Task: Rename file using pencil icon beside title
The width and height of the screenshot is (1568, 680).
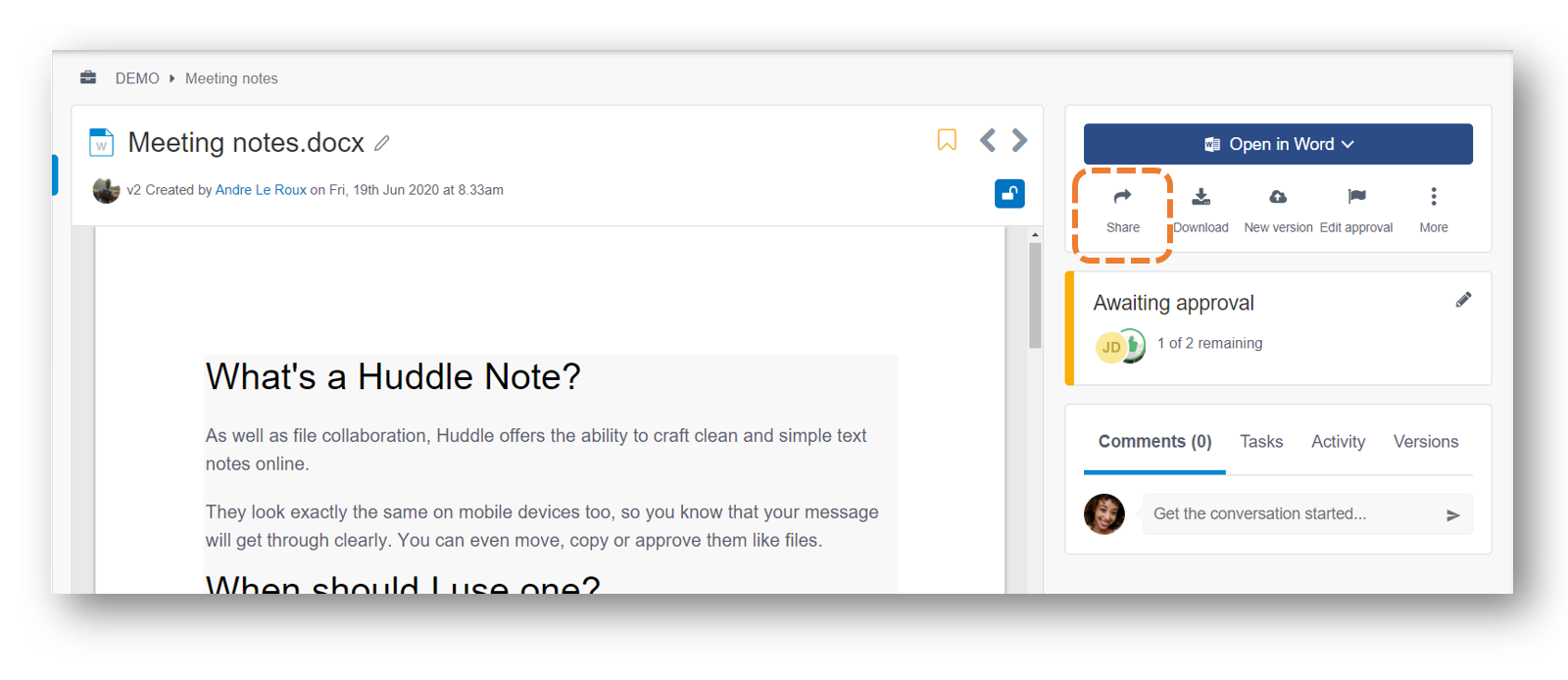Action: tap(382, 143)
